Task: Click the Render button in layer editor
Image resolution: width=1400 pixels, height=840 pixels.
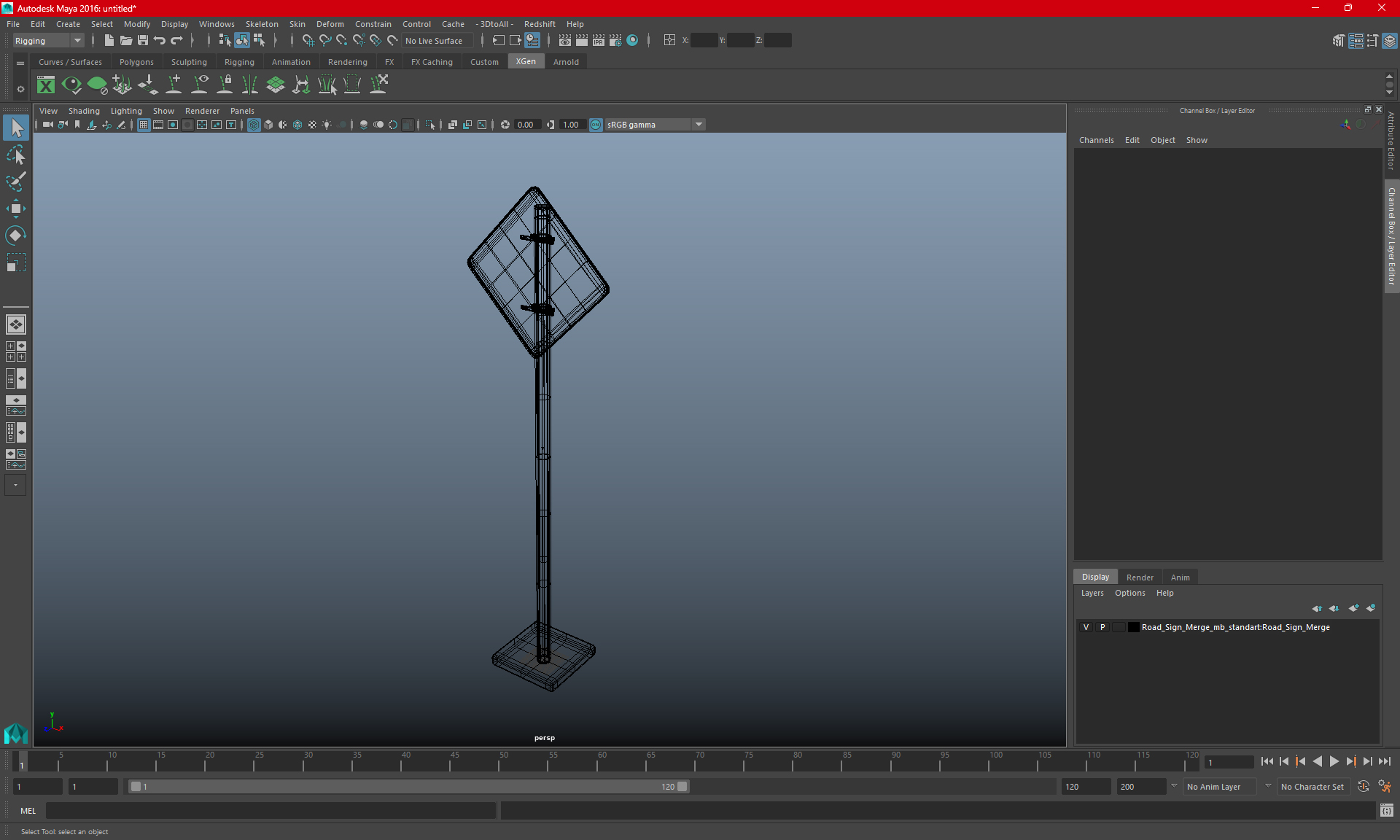Action: pos(1140,576)
